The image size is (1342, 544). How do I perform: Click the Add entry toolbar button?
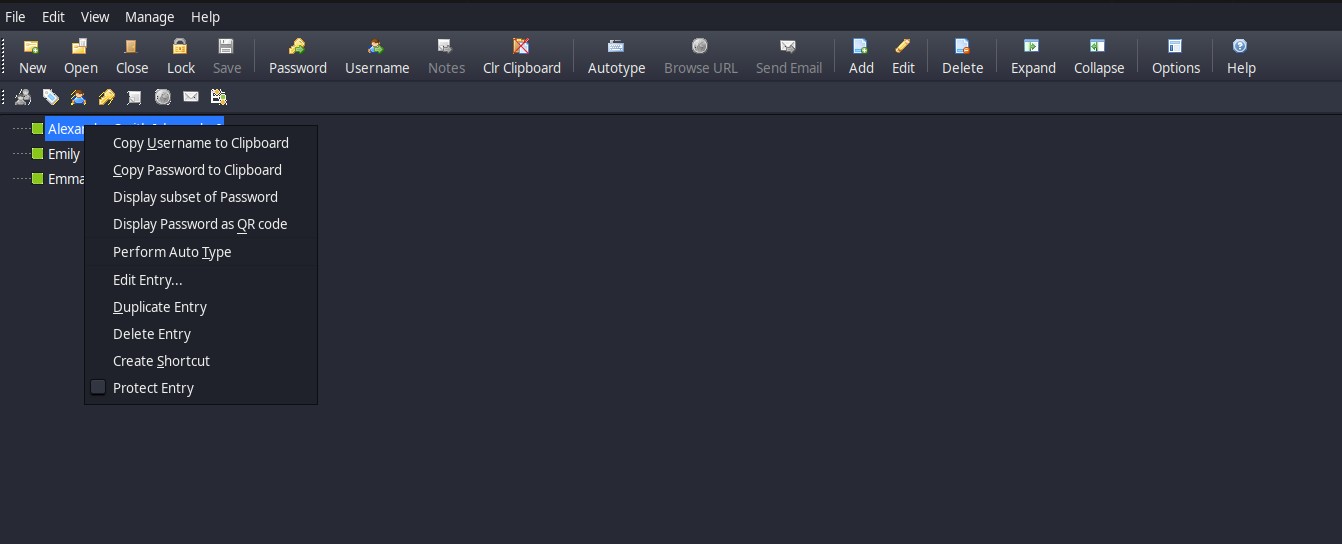tap(860, 56)
